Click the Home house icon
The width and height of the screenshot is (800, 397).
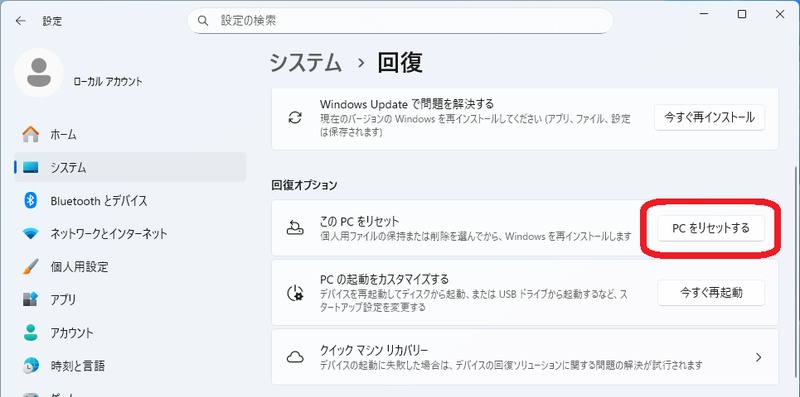pos(31,135)
